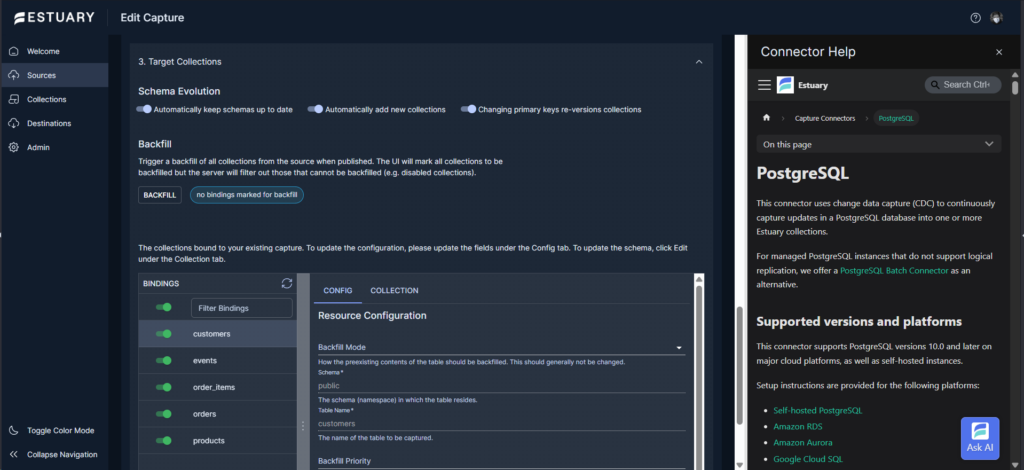Open the Amazon Aurora link
Viewport: 1024px width, 470px height.
[802, 443]
